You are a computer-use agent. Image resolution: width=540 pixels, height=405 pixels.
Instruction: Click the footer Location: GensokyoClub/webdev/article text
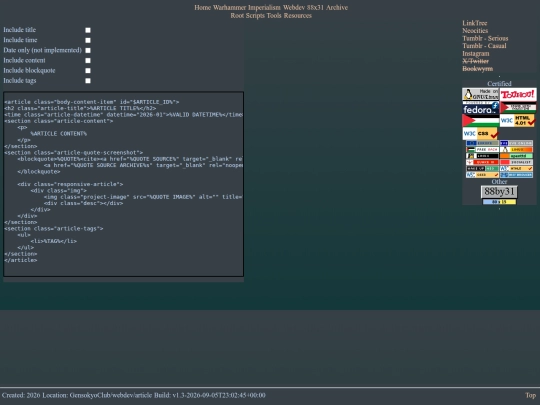(x=97, y=395)
